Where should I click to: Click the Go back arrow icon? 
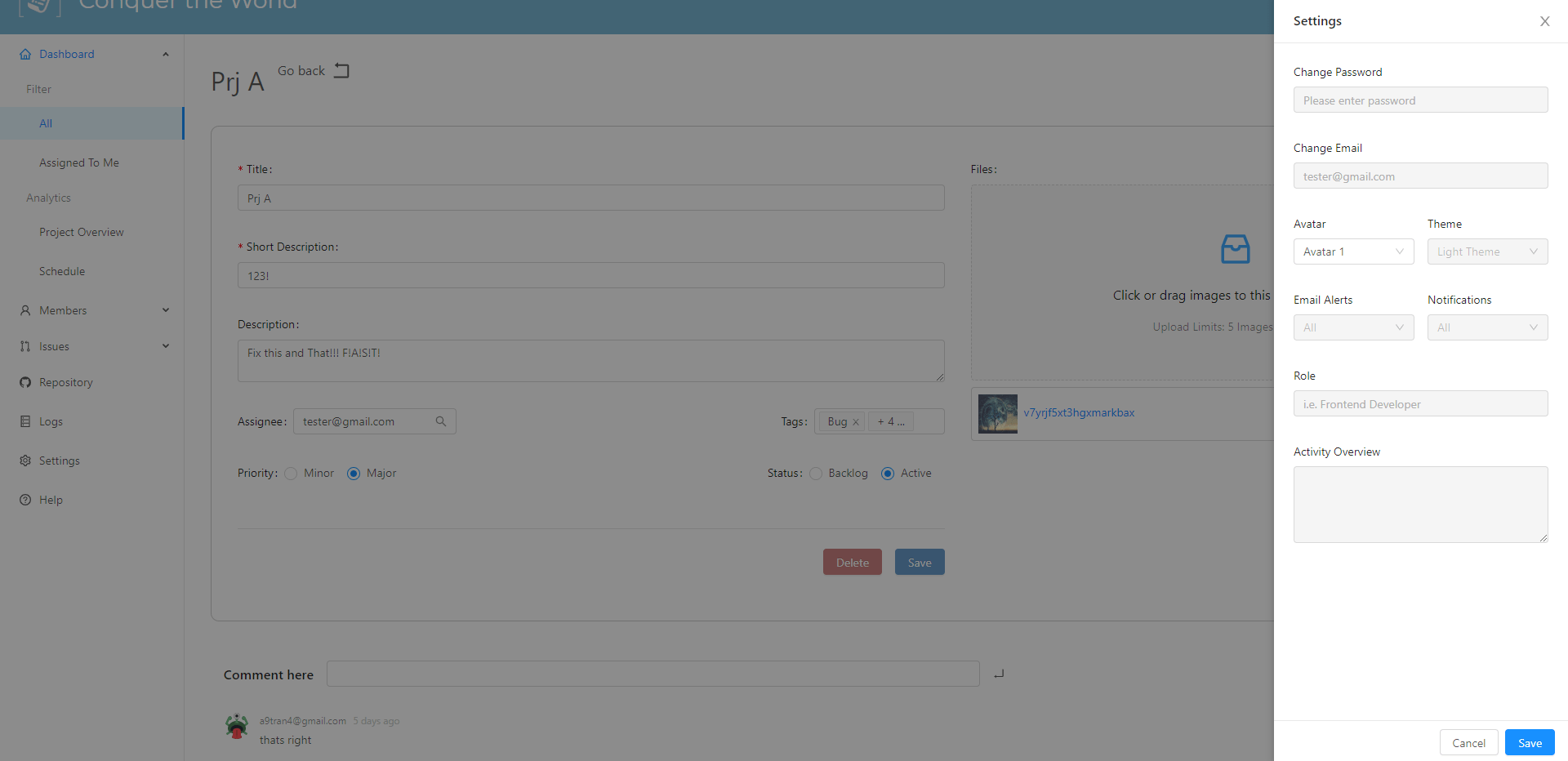[x=341, y=71]
